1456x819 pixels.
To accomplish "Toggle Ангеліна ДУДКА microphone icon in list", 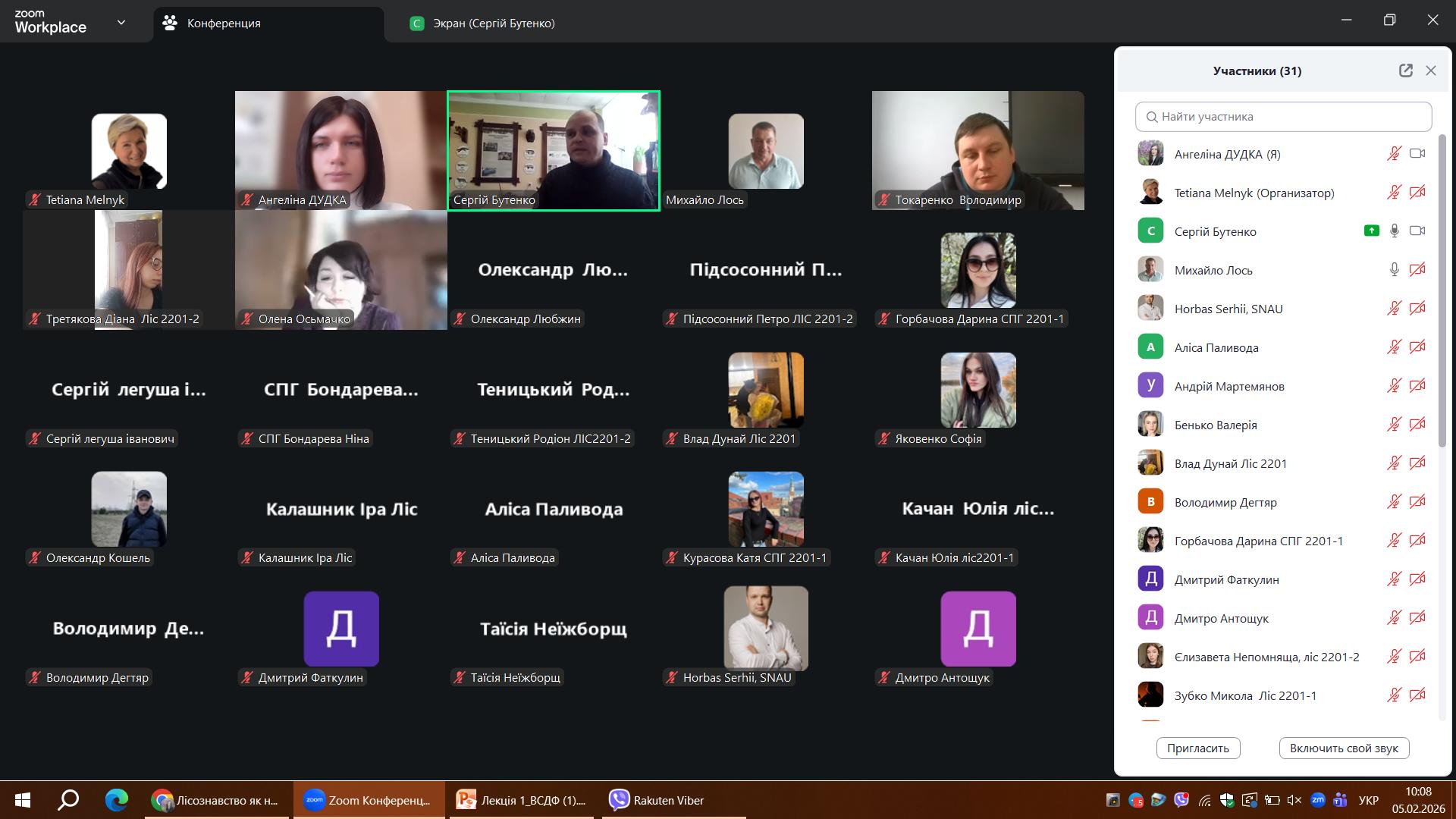I will pyautogui.click(x=1394, y=154).
